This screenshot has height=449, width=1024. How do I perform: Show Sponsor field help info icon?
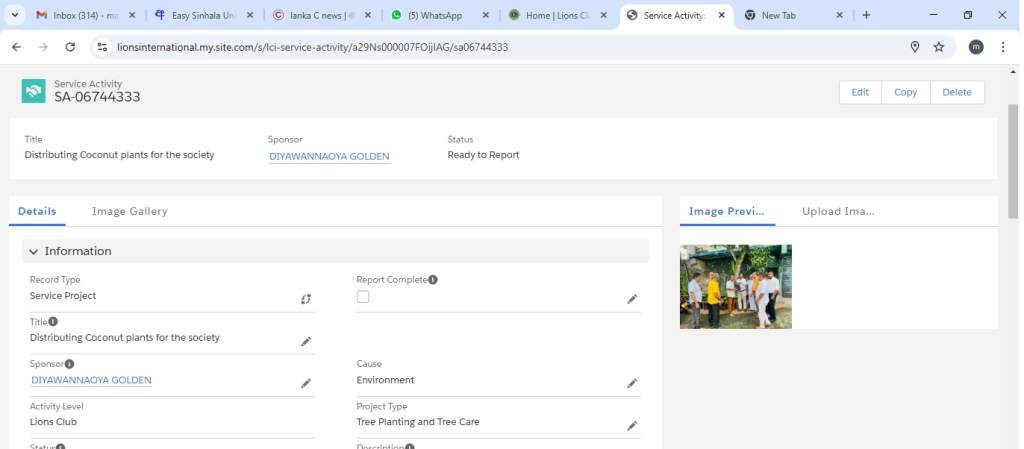69,364
